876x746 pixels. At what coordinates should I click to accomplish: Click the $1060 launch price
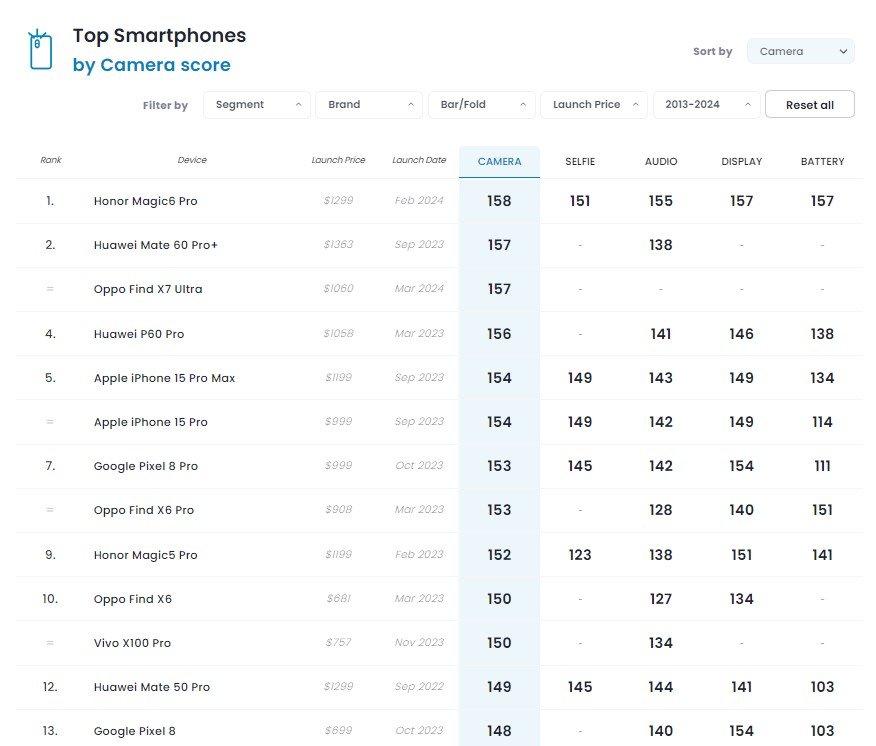point(339,288)
